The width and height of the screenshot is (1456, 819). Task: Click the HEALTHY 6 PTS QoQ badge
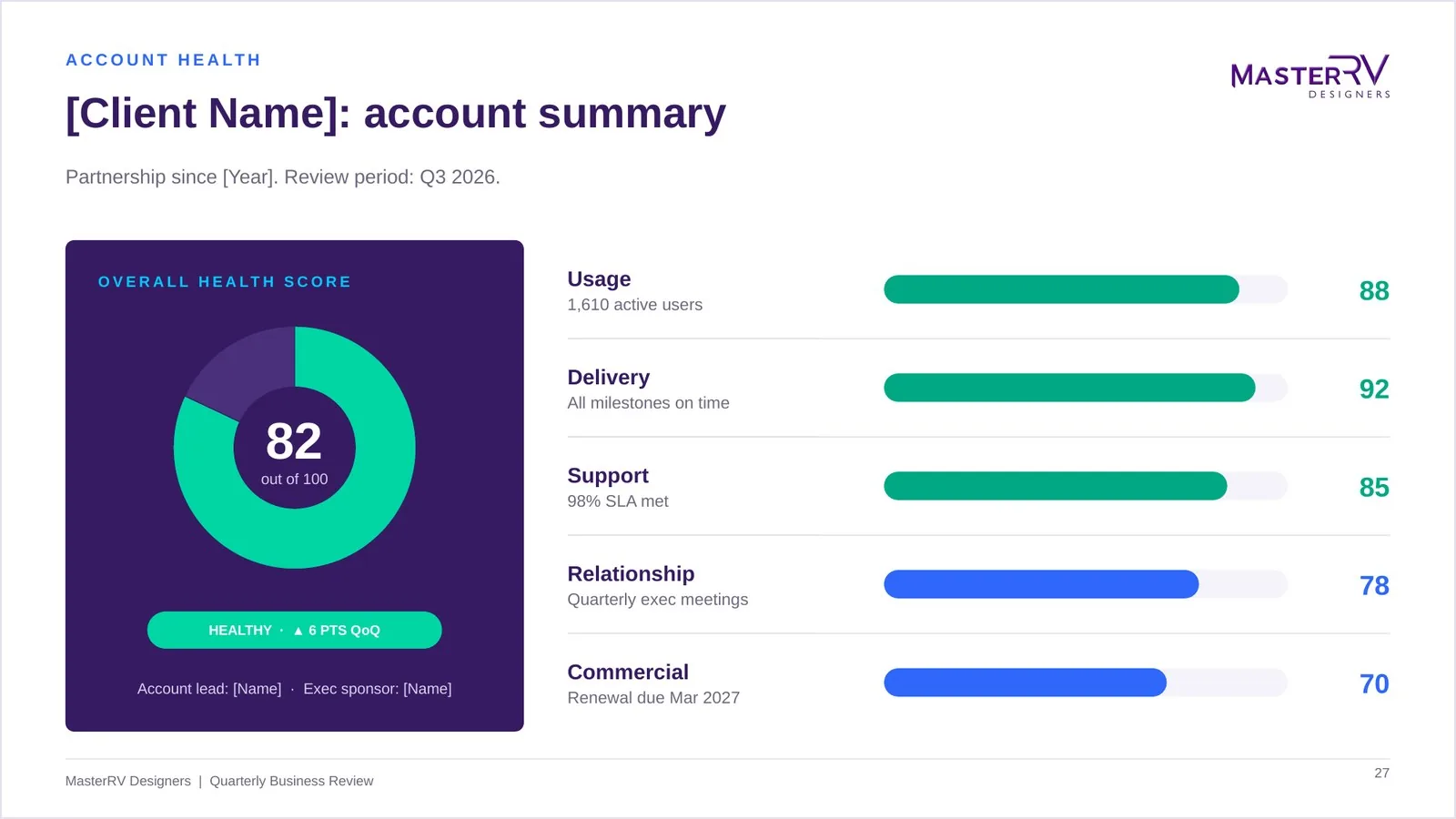(295, 630)
